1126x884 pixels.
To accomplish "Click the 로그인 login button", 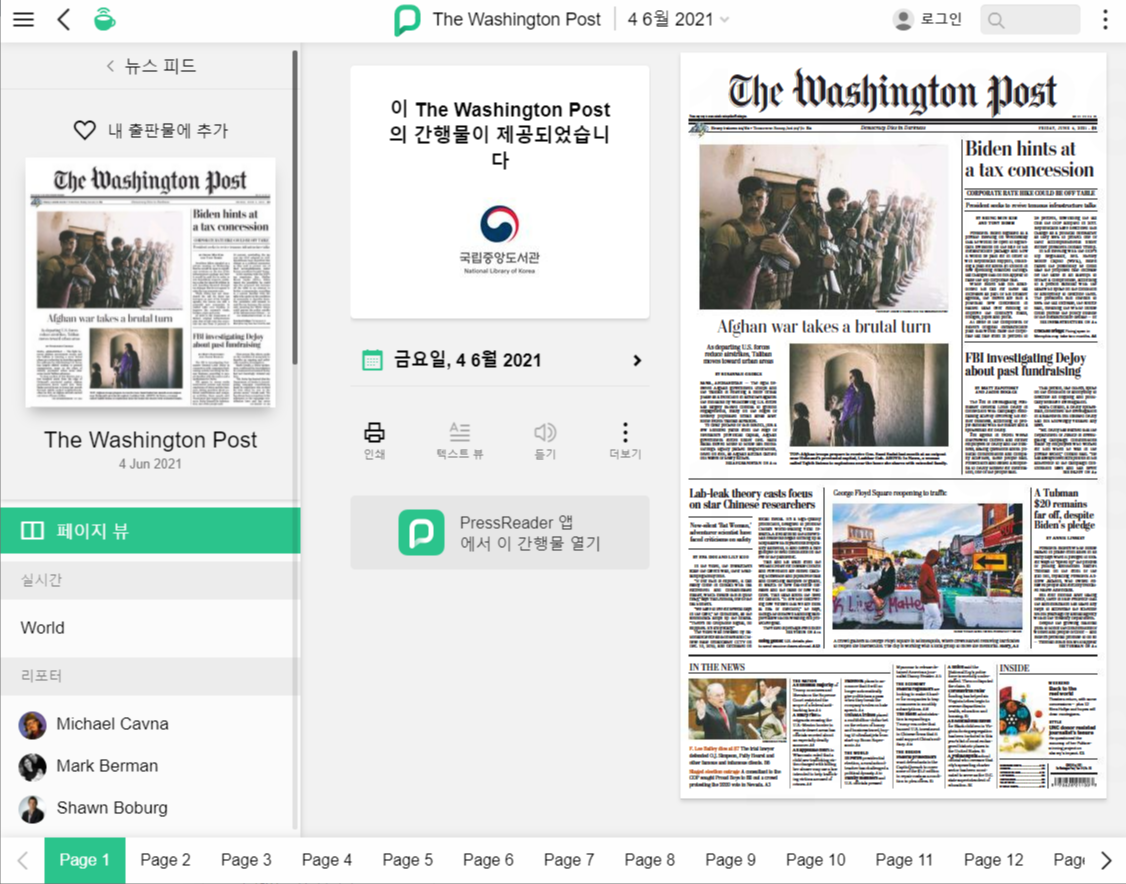I will [x=926, y=19].
